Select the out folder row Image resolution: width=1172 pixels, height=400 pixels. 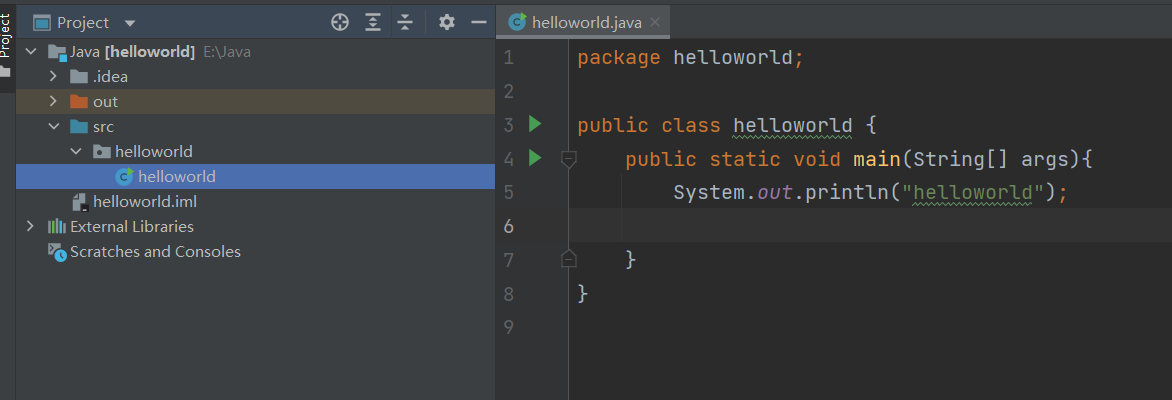(255, 102)
